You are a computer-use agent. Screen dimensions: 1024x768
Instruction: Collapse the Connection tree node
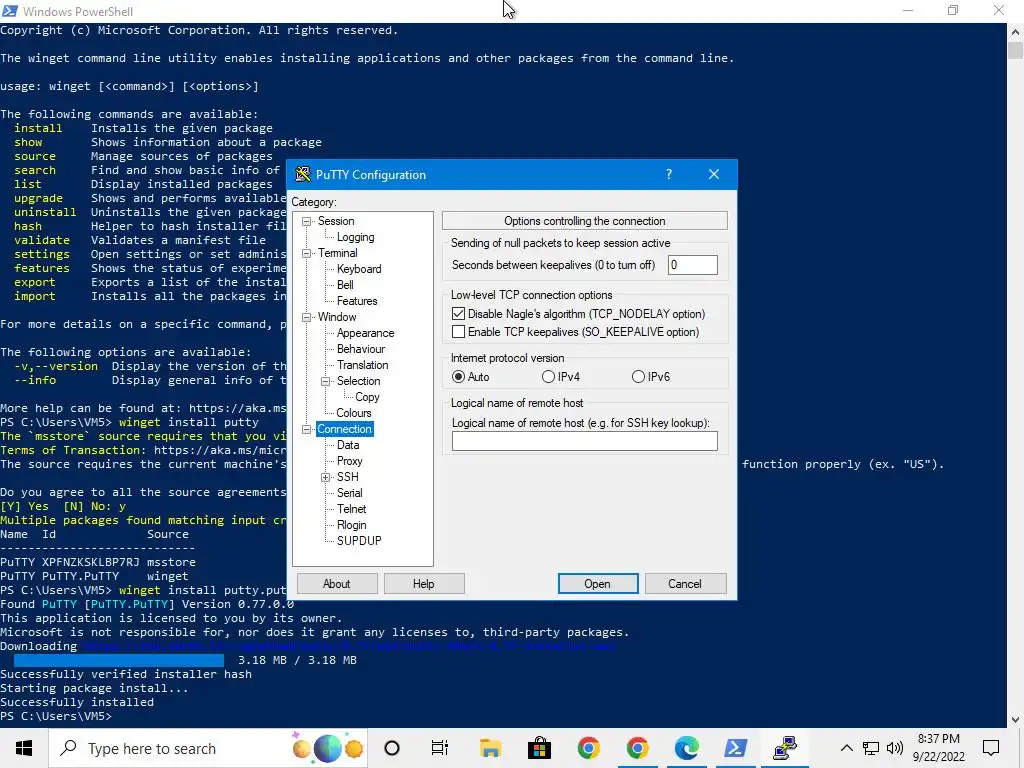tap(306, 430)
